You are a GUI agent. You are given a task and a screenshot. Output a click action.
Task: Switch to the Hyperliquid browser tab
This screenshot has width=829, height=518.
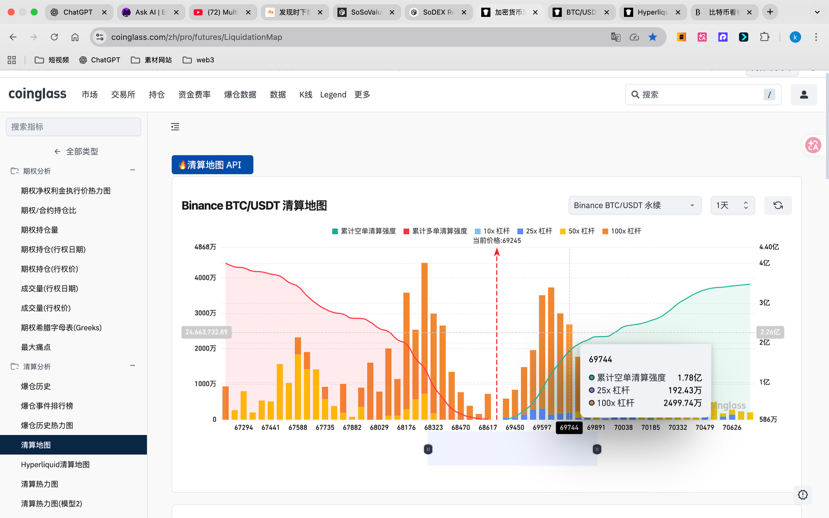point(654,12)
